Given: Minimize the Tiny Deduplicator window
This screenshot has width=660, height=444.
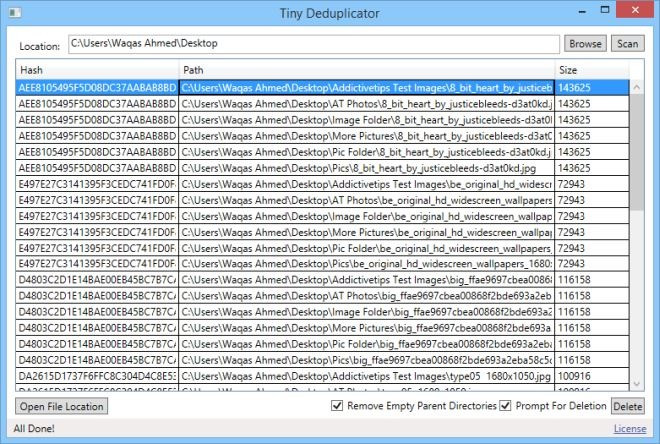Looking at the screenshot, I should [583, 11].
